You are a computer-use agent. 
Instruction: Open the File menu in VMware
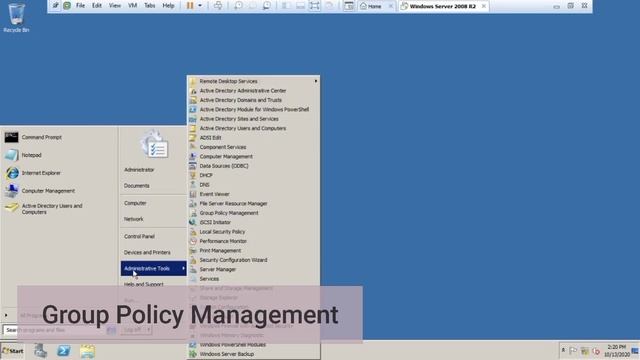point(80,6)
